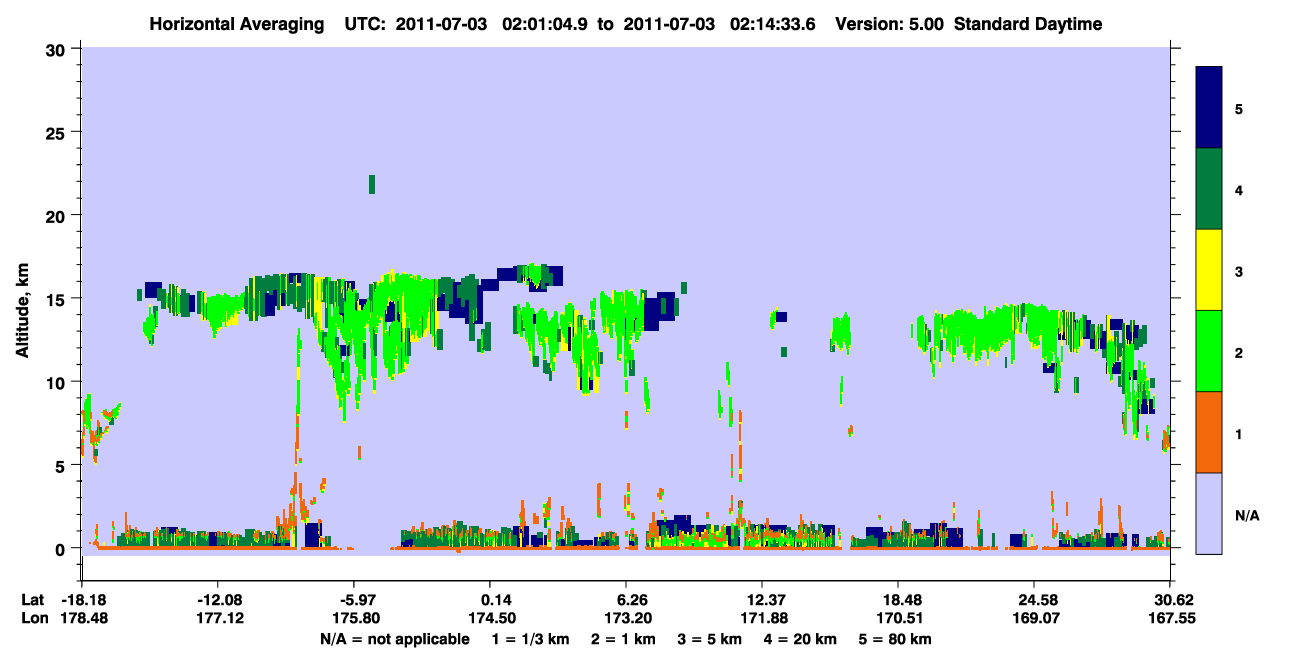Viewport: 1300px width, 667px height.
Task: Click the 'Lat' row label
Action: [33, 600]
